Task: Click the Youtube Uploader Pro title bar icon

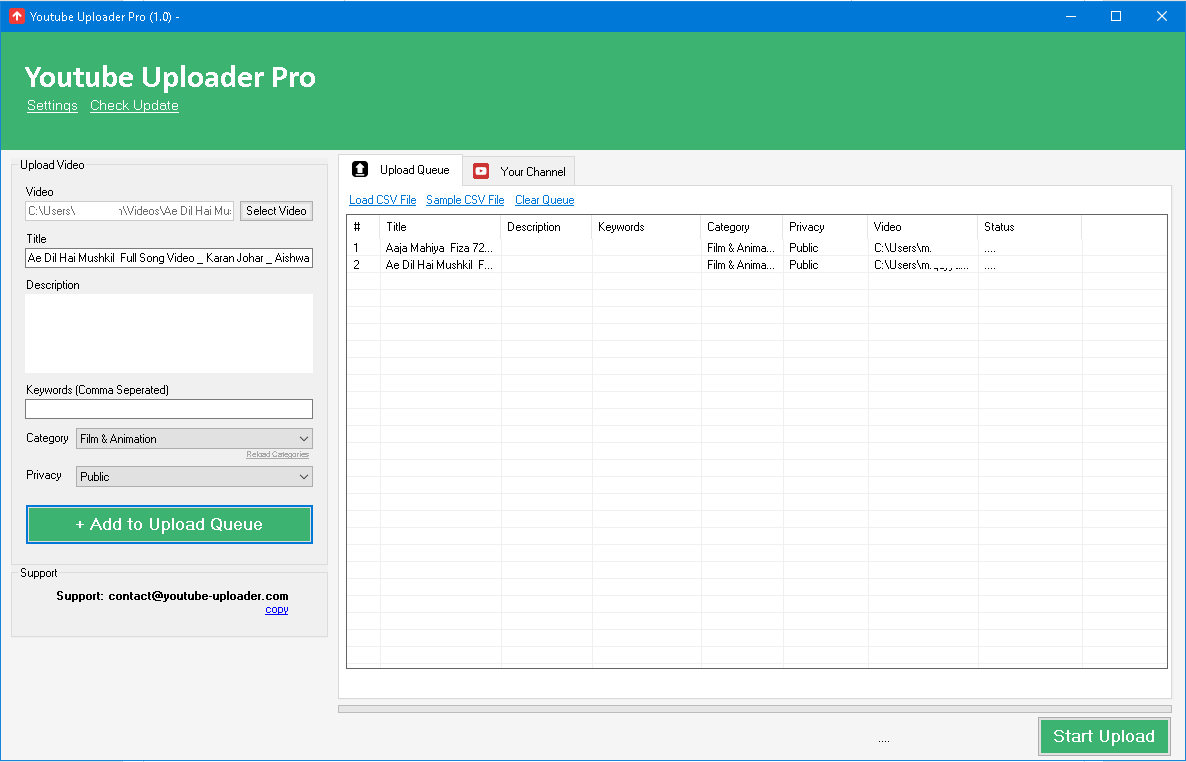Action: (x=17, y=16)
